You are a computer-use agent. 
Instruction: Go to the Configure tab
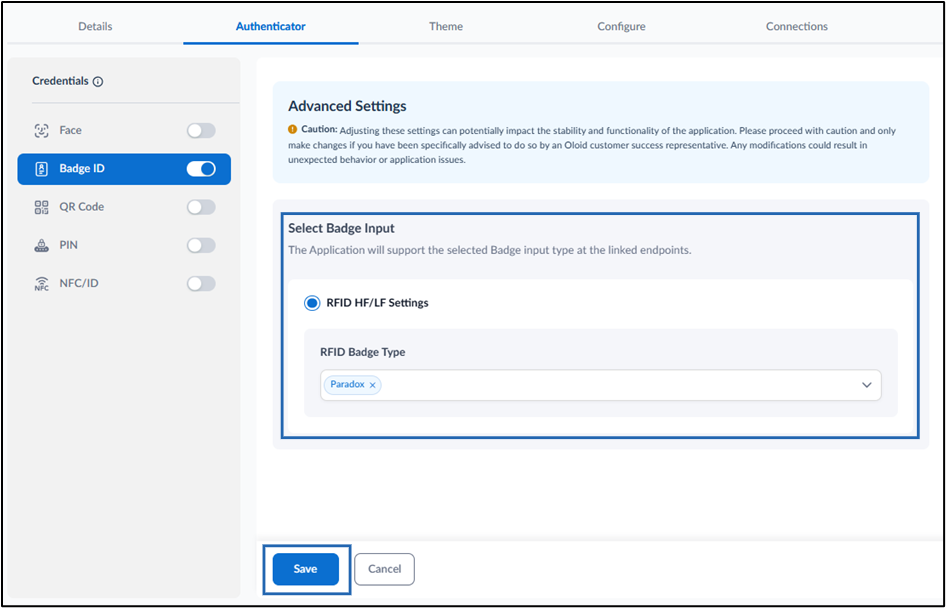[x=621, y=27]
